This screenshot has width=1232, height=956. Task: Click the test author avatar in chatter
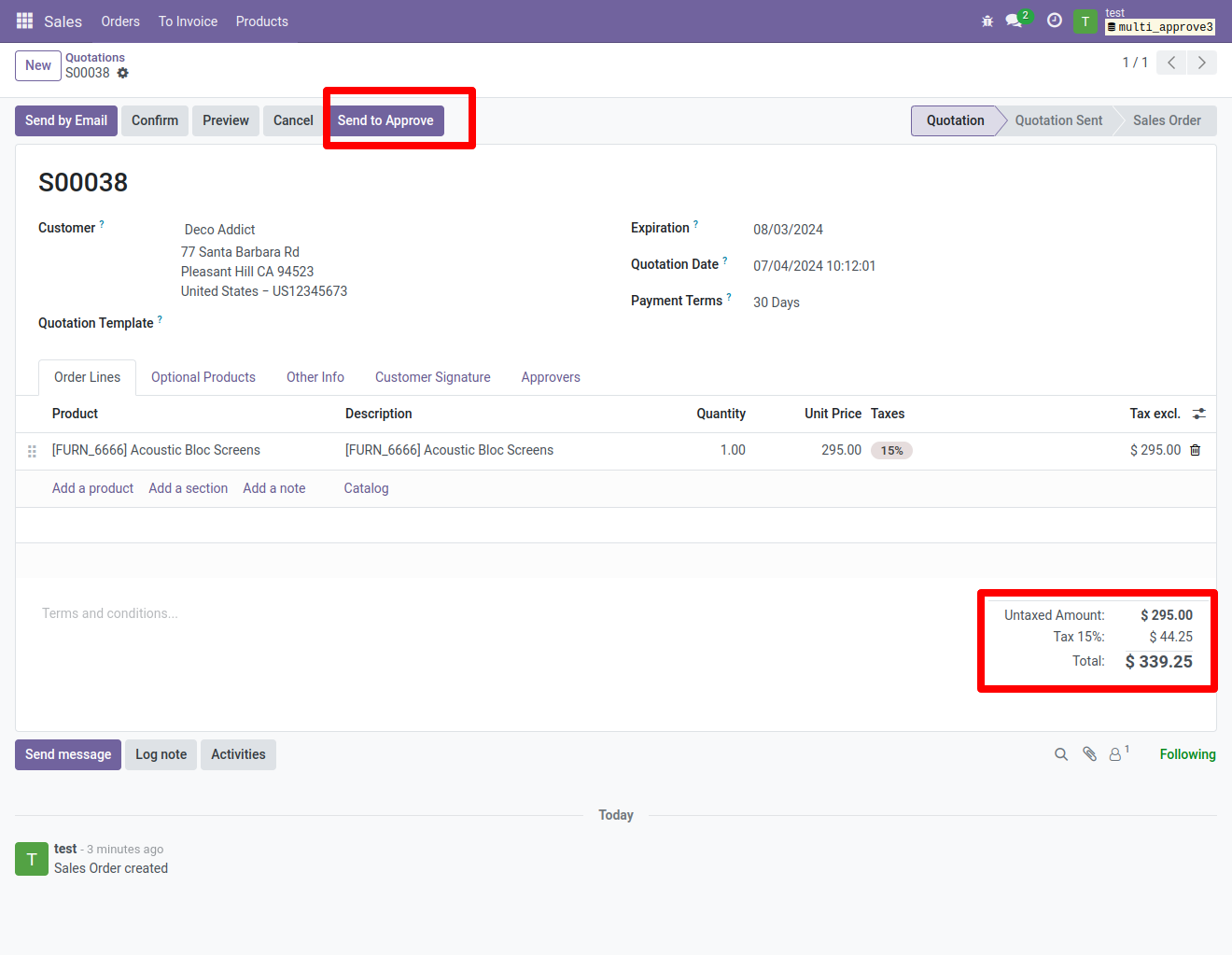click(x=32, y=859)
